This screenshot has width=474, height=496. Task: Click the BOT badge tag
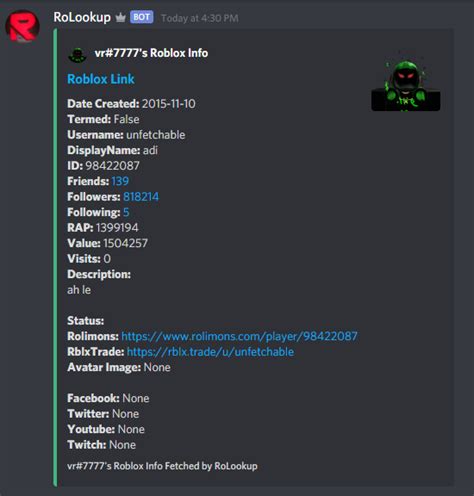(x=142, y=17)
